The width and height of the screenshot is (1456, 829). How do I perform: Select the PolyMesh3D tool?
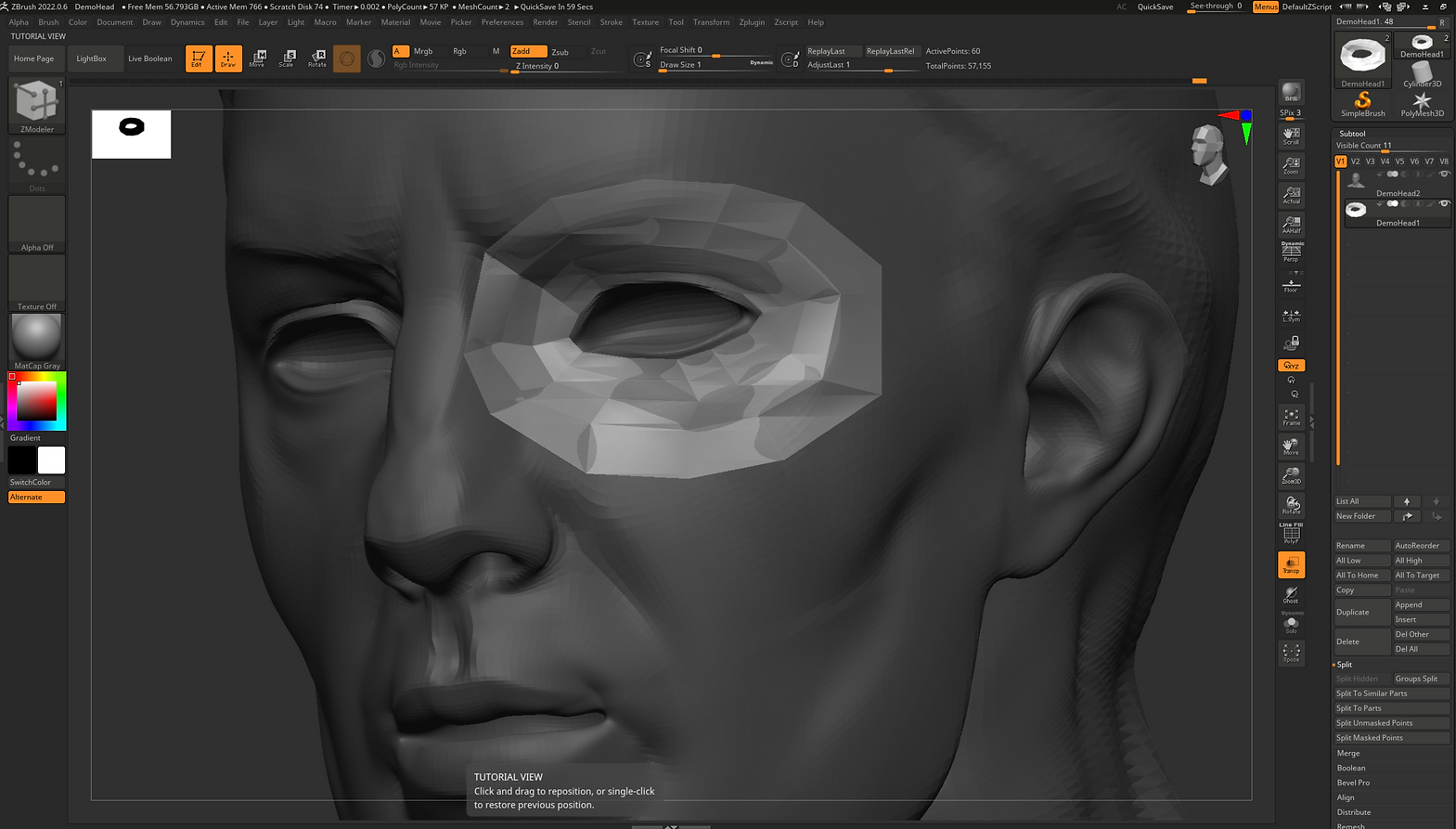tap(1422, 104)
